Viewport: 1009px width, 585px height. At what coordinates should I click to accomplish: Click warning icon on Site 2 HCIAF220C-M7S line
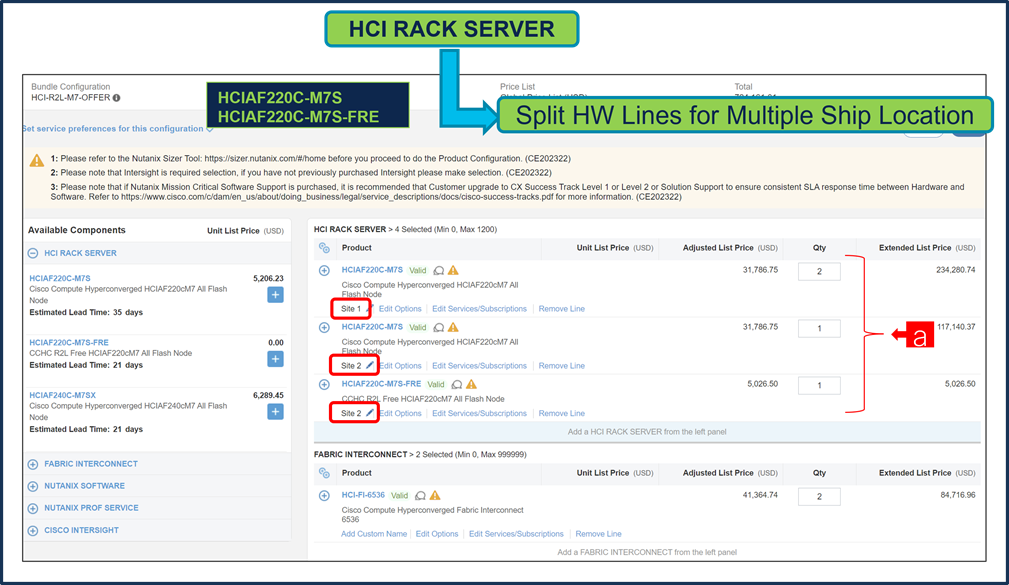click(453, 328)
